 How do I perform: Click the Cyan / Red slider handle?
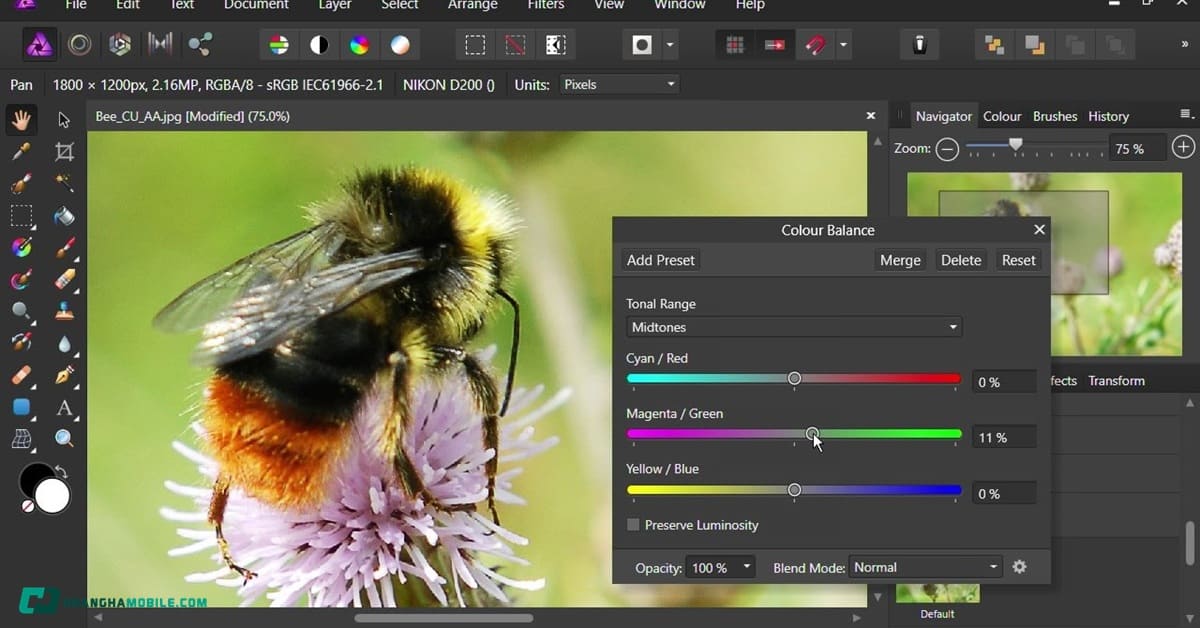pos(794,379)
